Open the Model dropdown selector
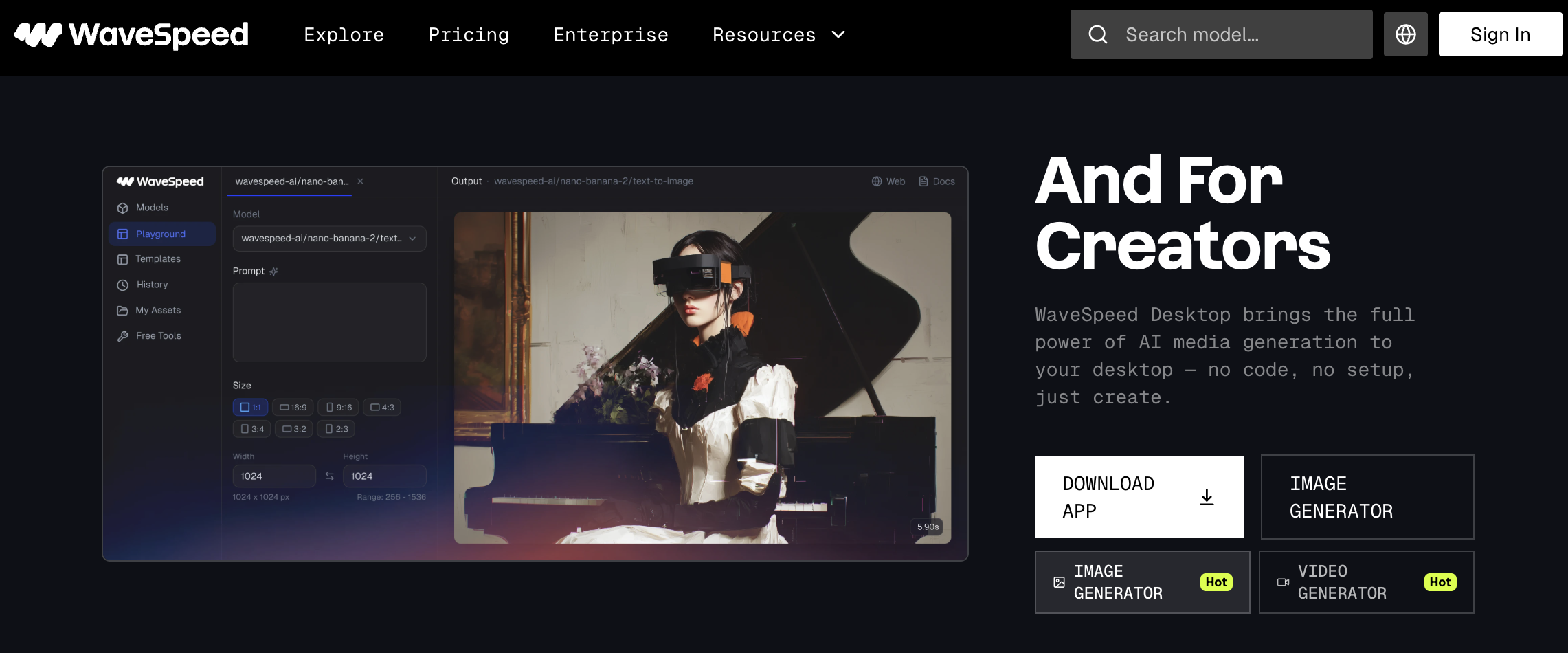 (329, 239)
